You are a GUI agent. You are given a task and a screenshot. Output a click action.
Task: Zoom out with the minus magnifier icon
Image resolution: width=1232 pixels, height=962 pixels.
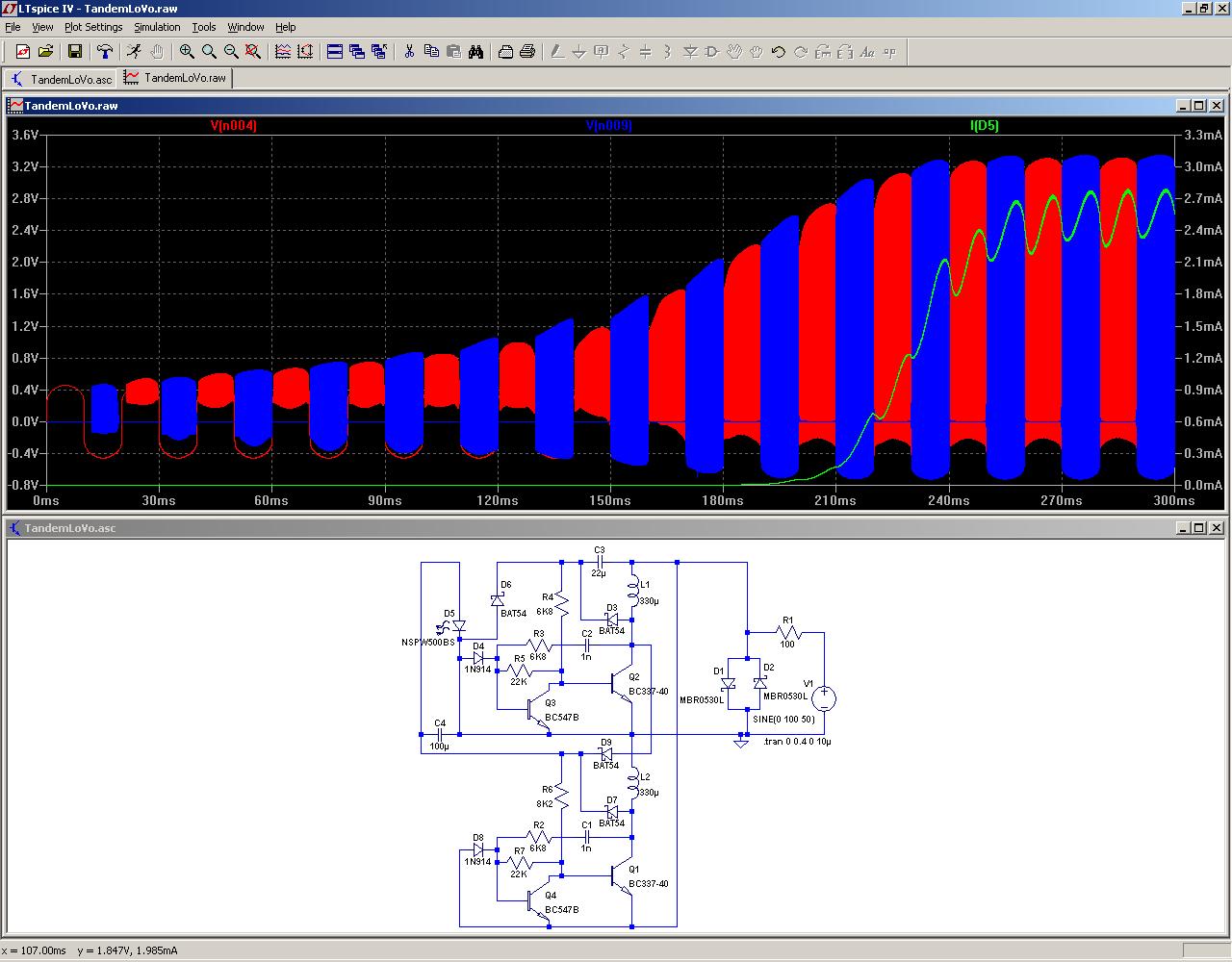tap(231, 52)
